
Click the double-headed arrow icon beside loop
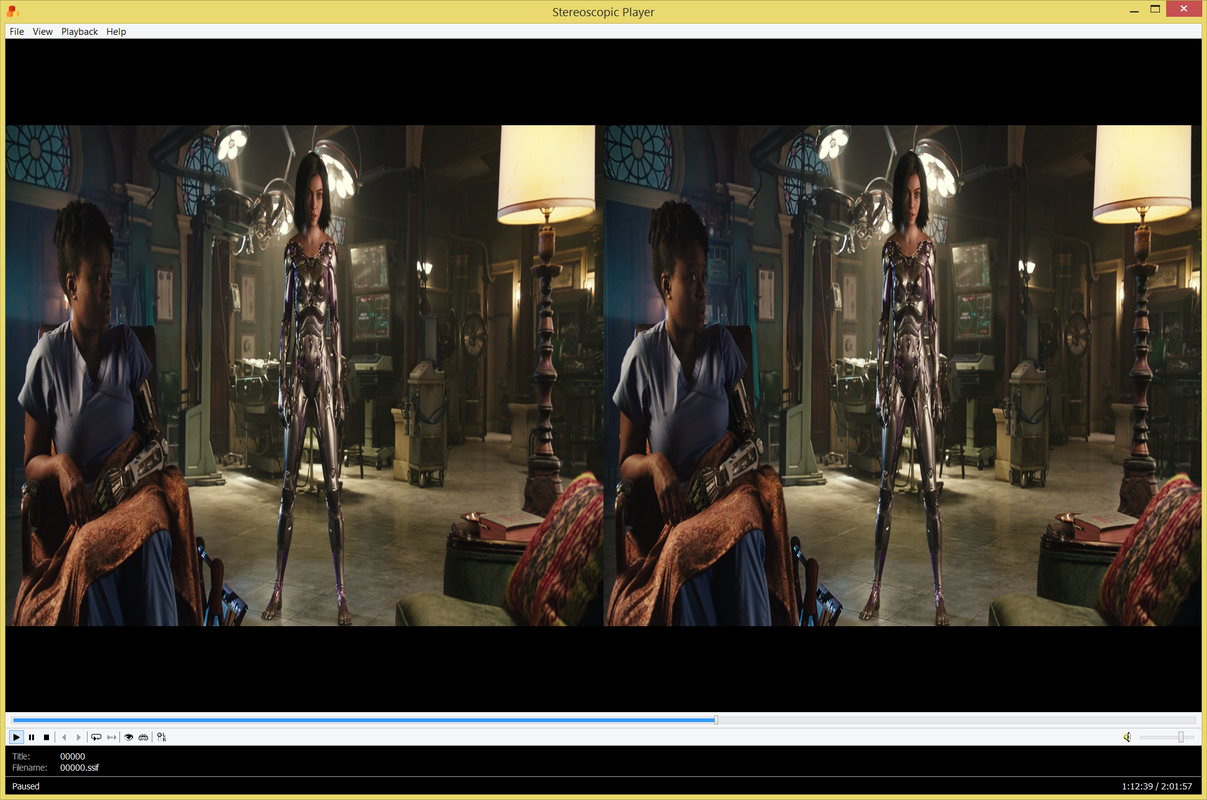[111, 737]
